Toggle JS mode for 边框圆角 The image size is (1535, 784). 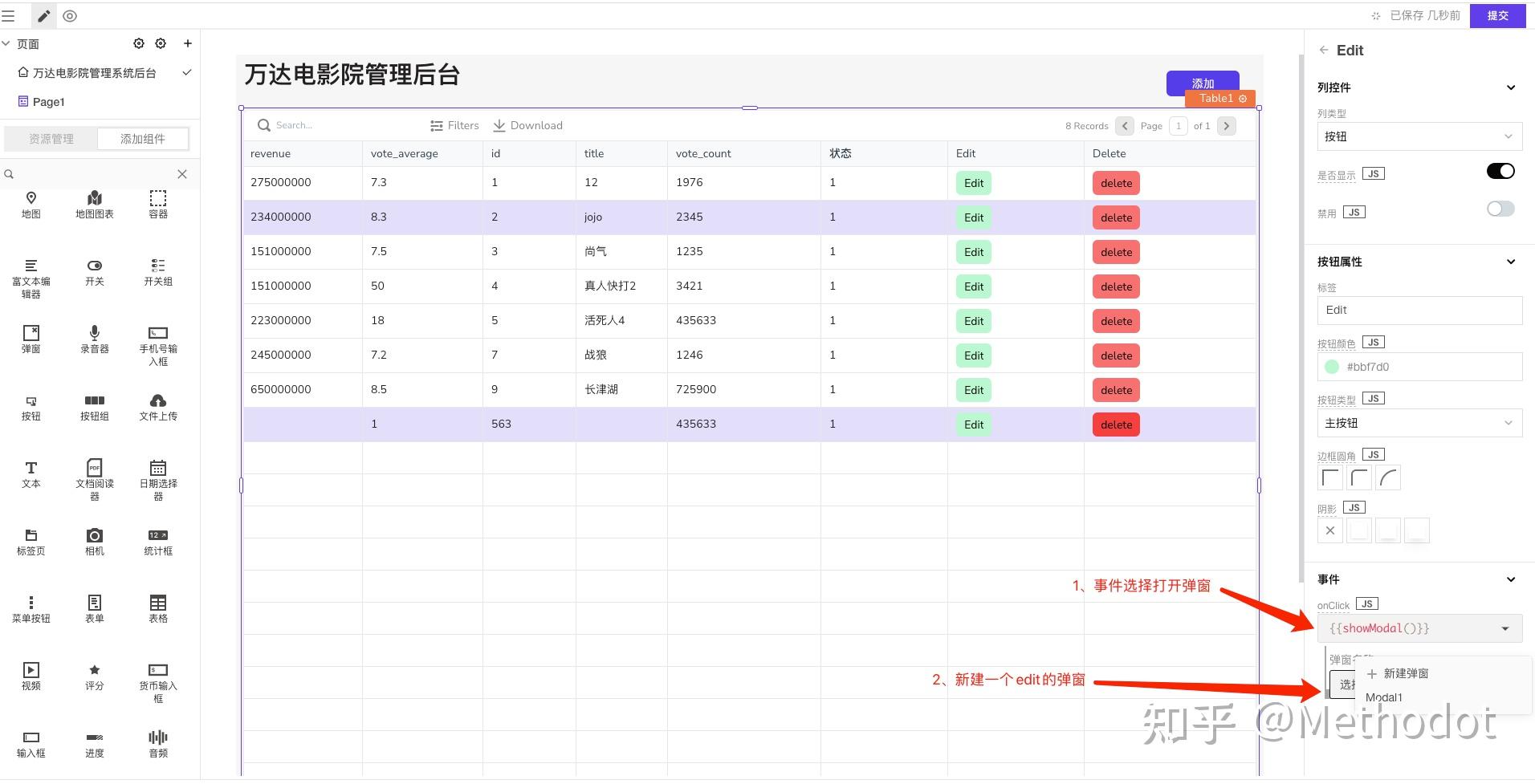(1374, 455)
